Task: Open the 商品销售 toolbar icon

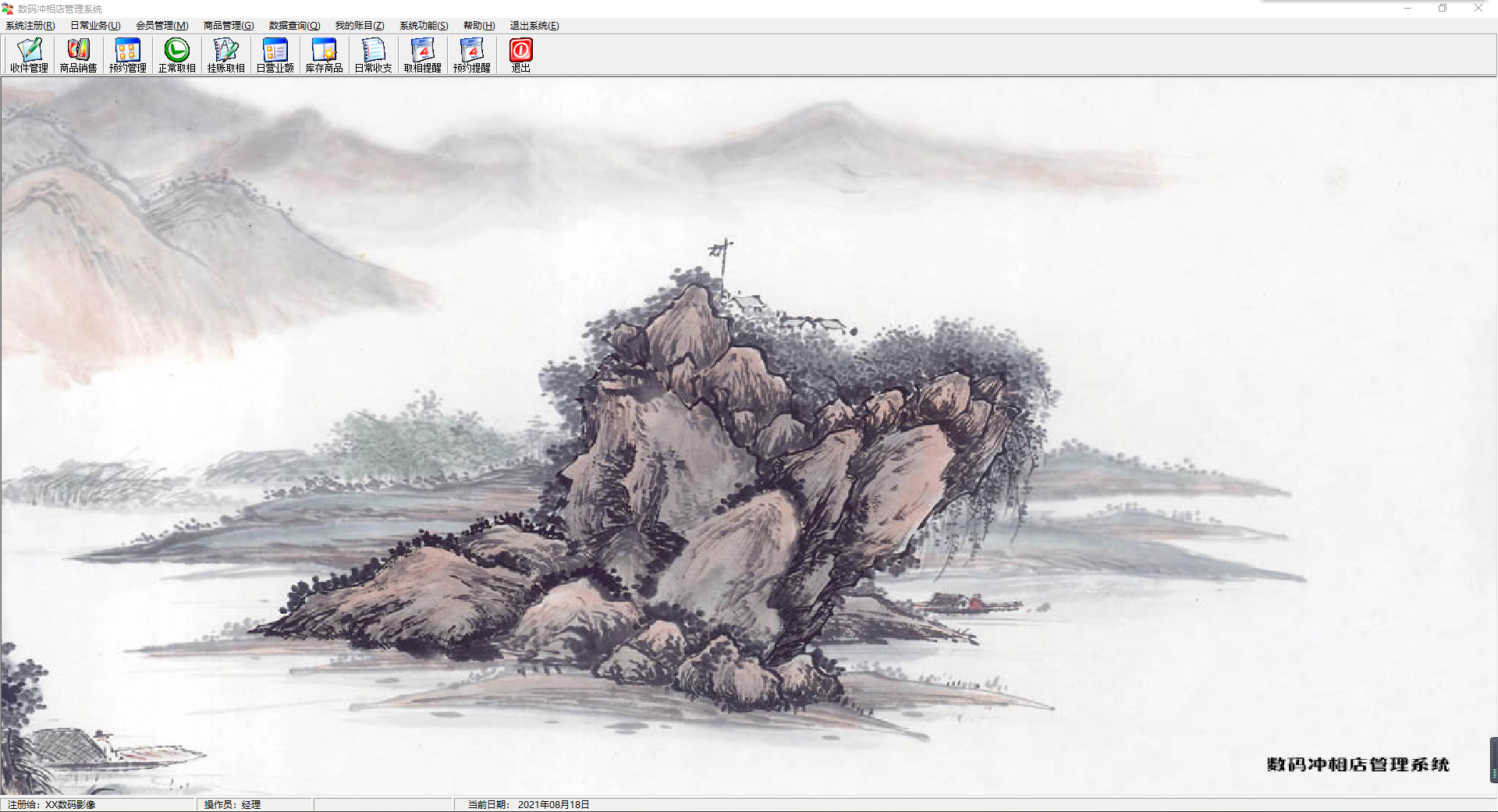Action: coord(79,55)
